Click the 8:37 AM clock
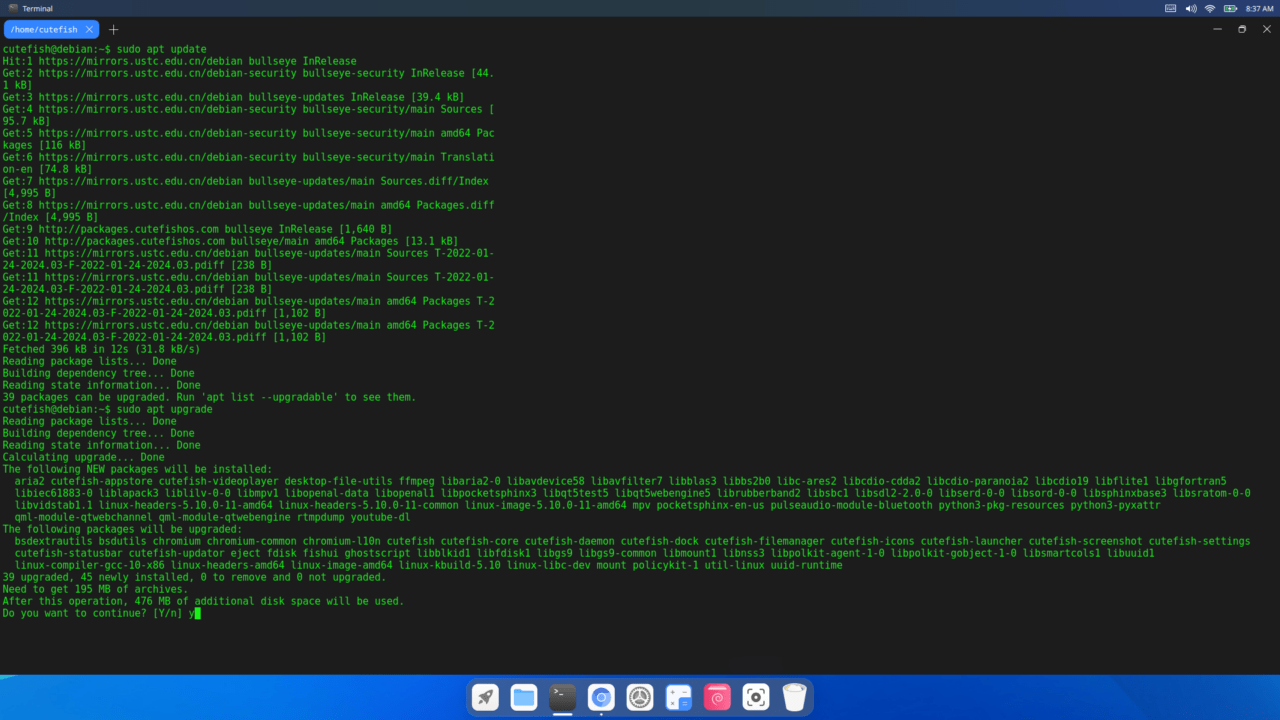 (1259, 8)
